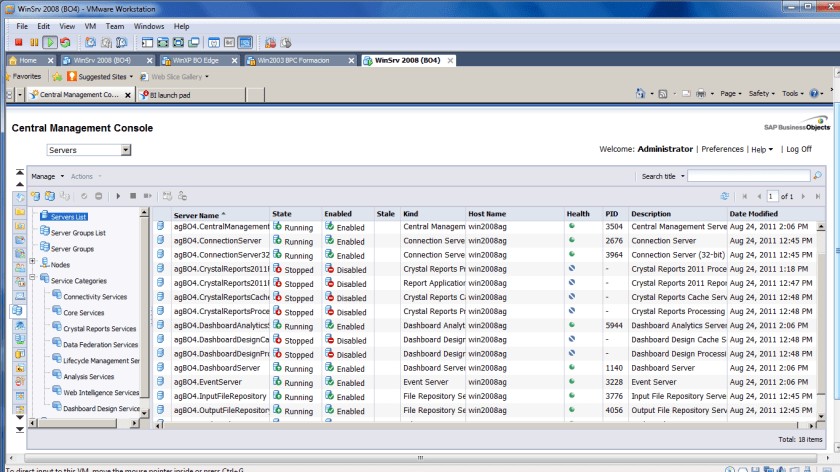Click the IE home icon
The height and width of the screenshot is (472, 840).
(x=640, y=94)
